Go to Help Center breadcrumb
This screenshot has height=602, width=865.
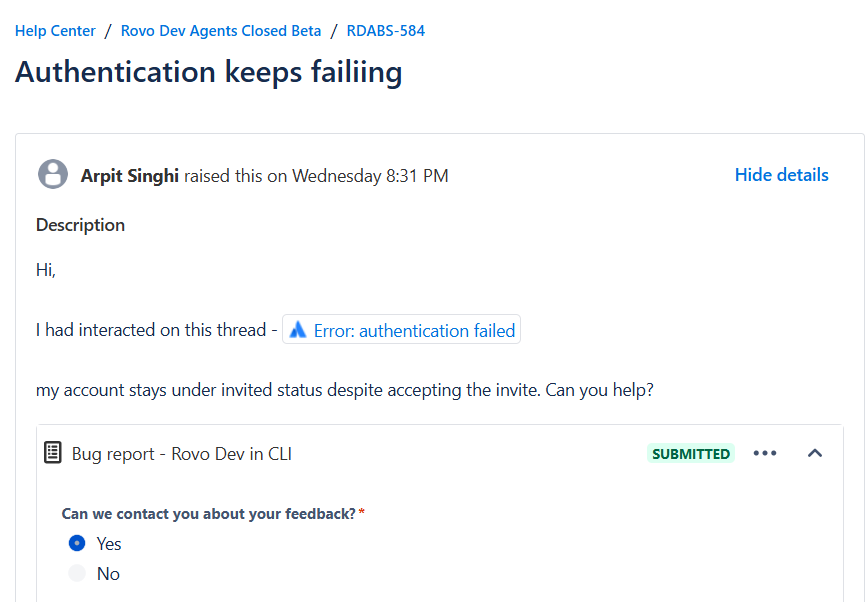pyautogui.click(x=55, y=31)
